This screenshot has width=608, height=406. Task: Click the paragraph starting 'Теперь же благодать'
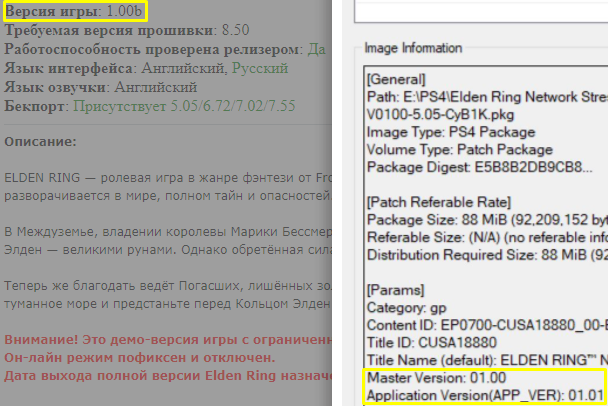168,295
